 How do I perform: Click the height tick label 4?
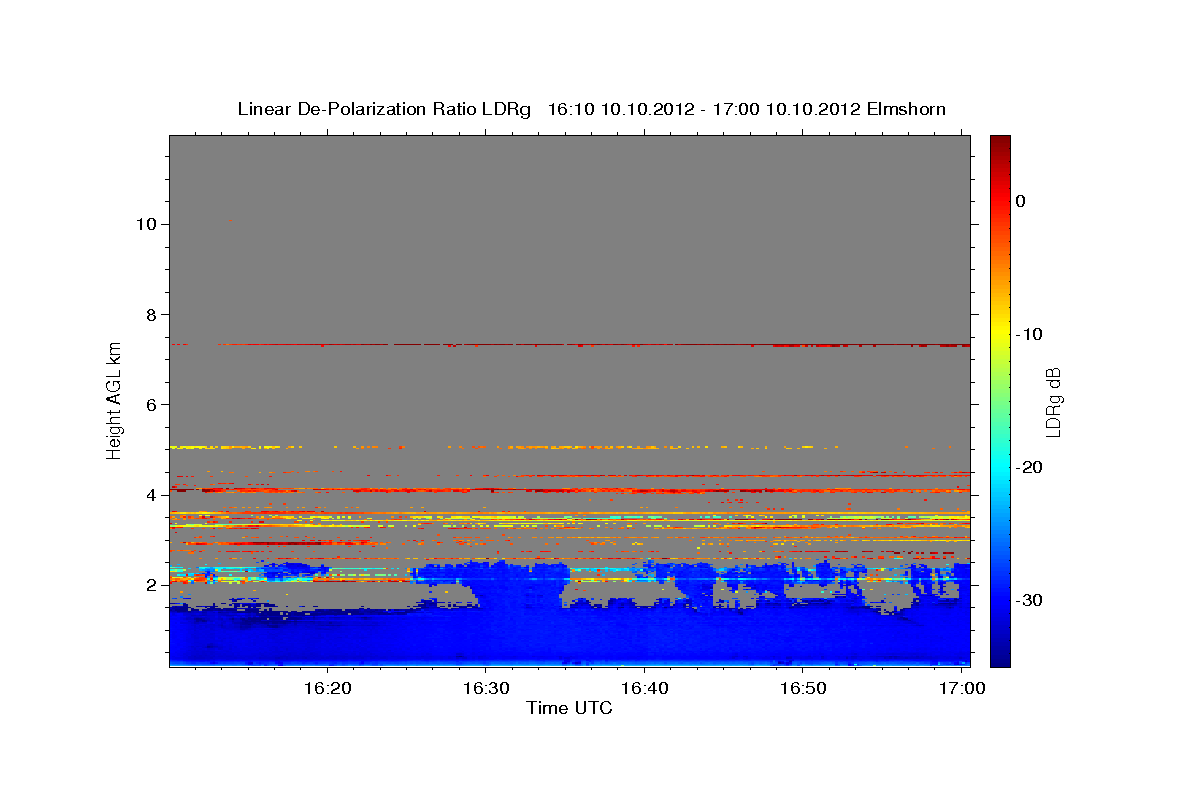tap(149, 495)
